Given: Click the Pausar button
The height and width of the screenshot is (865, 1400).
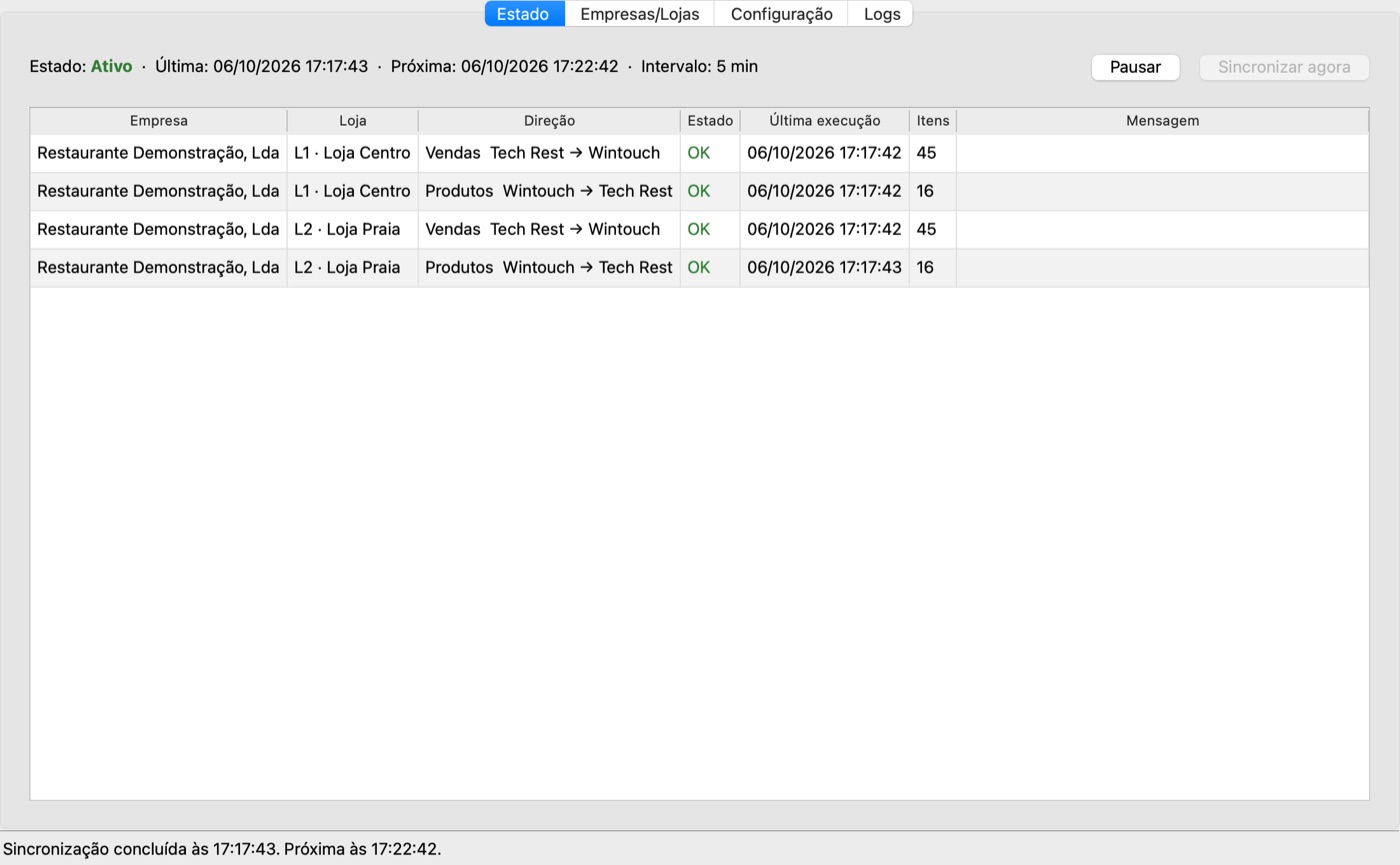Looking at the screenshot, I should [1135, 67].
